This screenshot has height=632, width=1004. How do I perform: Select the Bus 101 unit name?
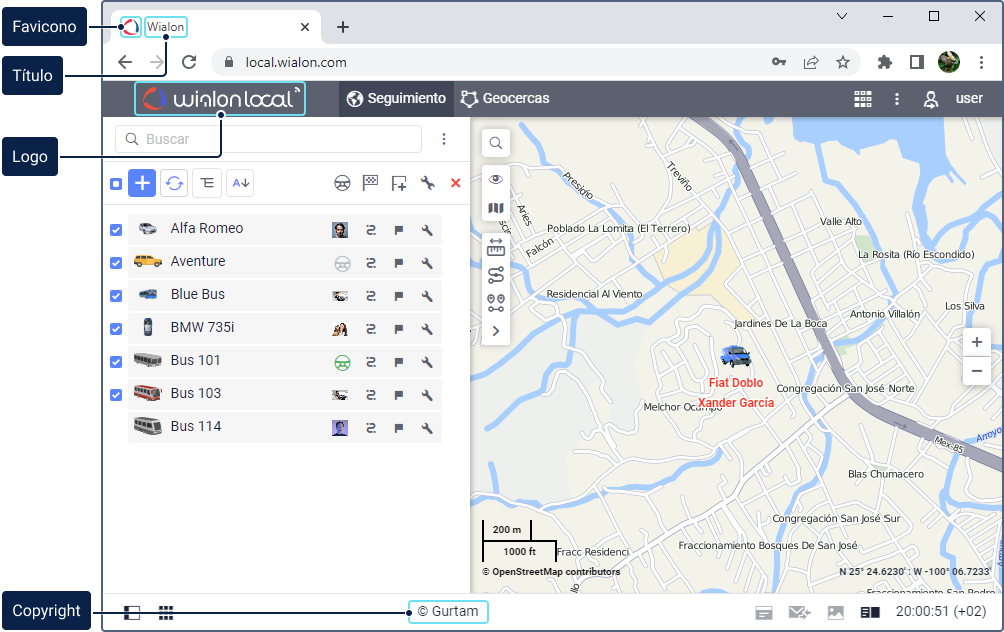tap(195, 361)
